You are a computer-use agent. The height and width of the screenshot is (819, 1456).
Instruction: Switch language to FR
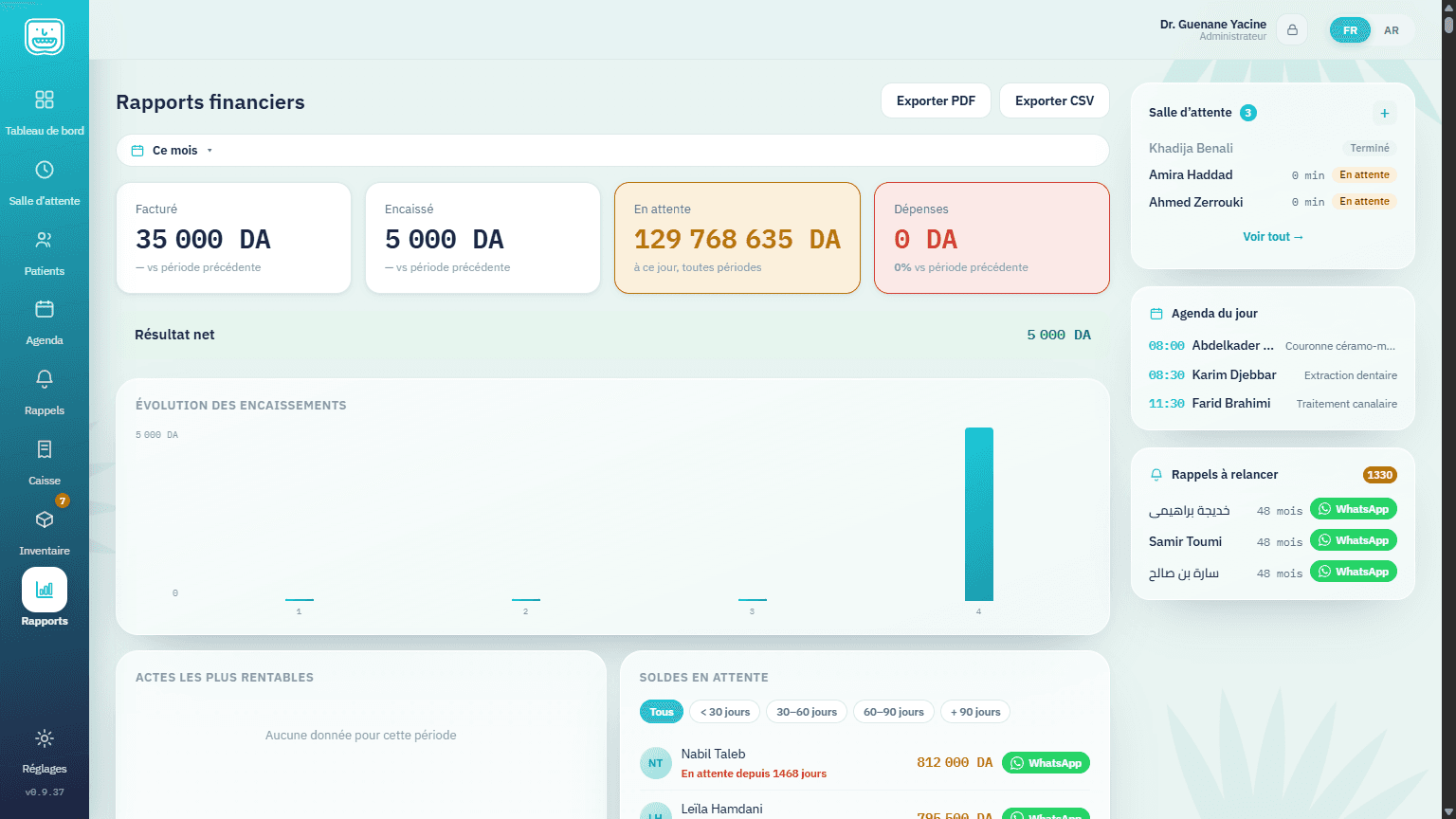click(x=1350, y=30)
